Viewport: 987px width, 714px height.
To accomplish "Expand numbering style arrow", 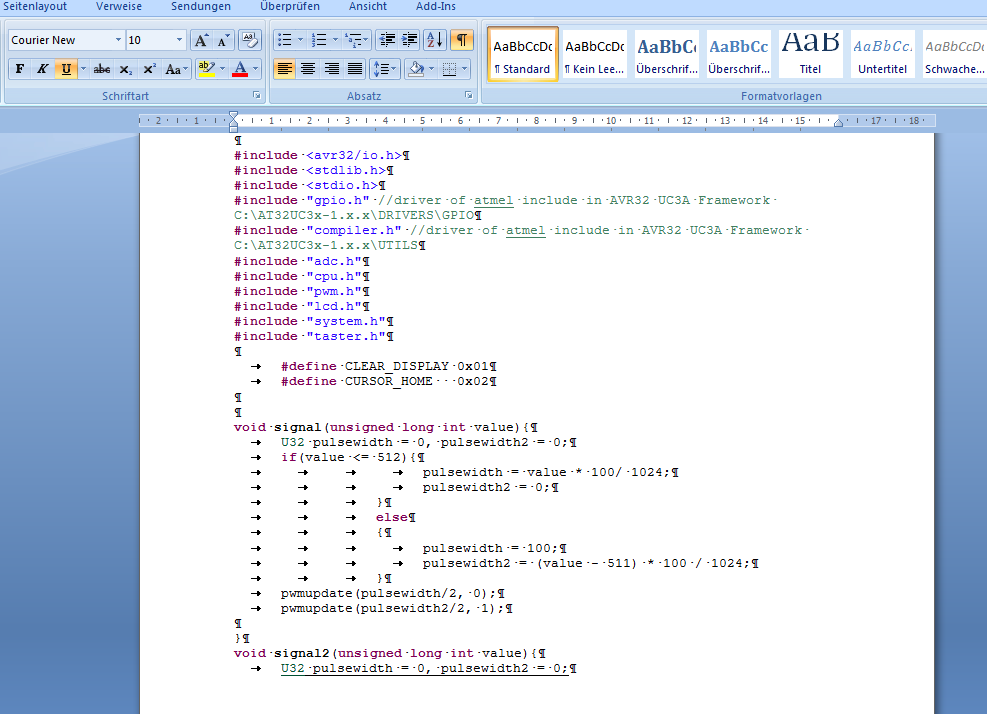I will coord(335,40).
